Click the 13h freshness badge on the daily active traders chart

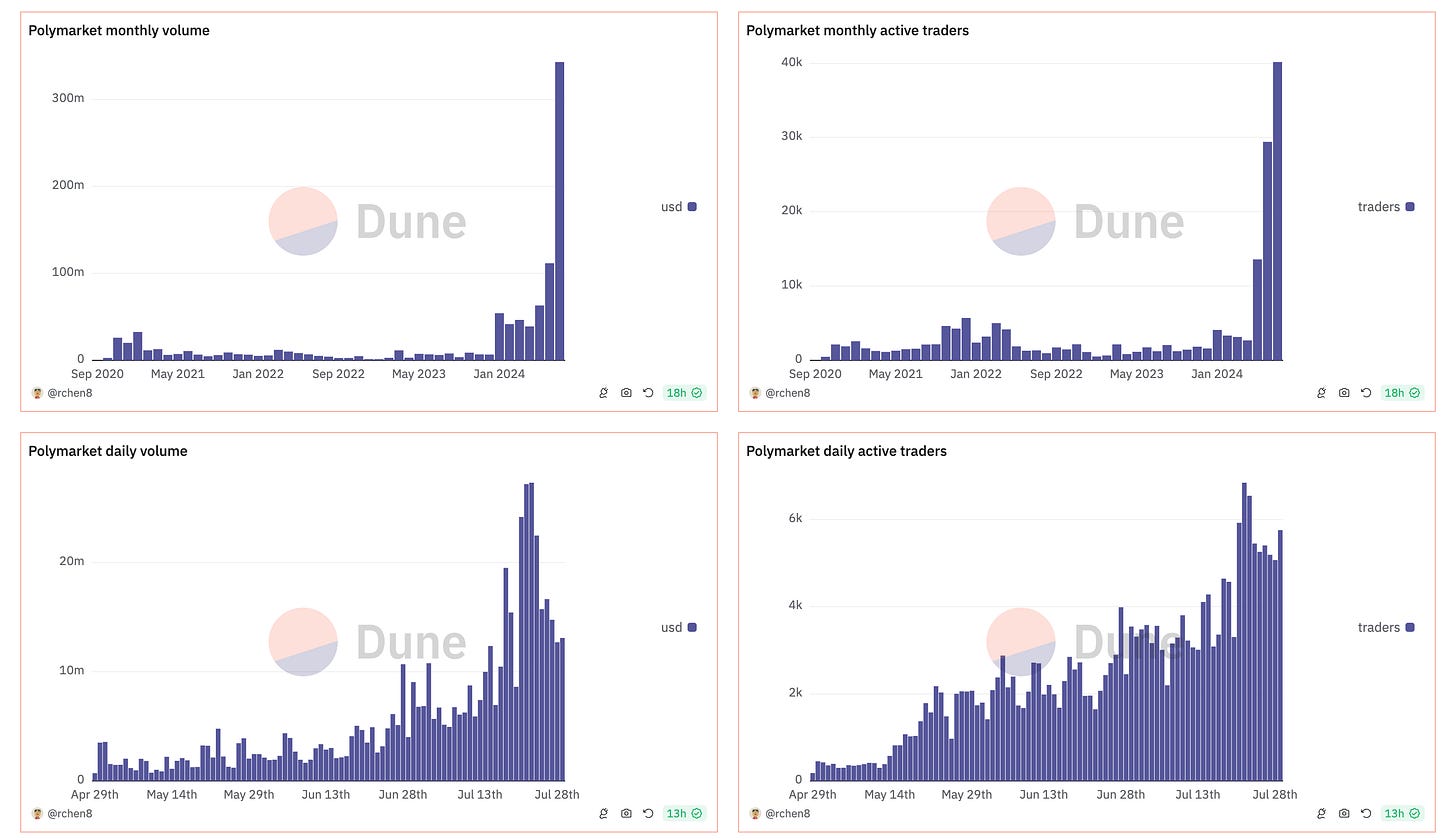coord(1402,813)
